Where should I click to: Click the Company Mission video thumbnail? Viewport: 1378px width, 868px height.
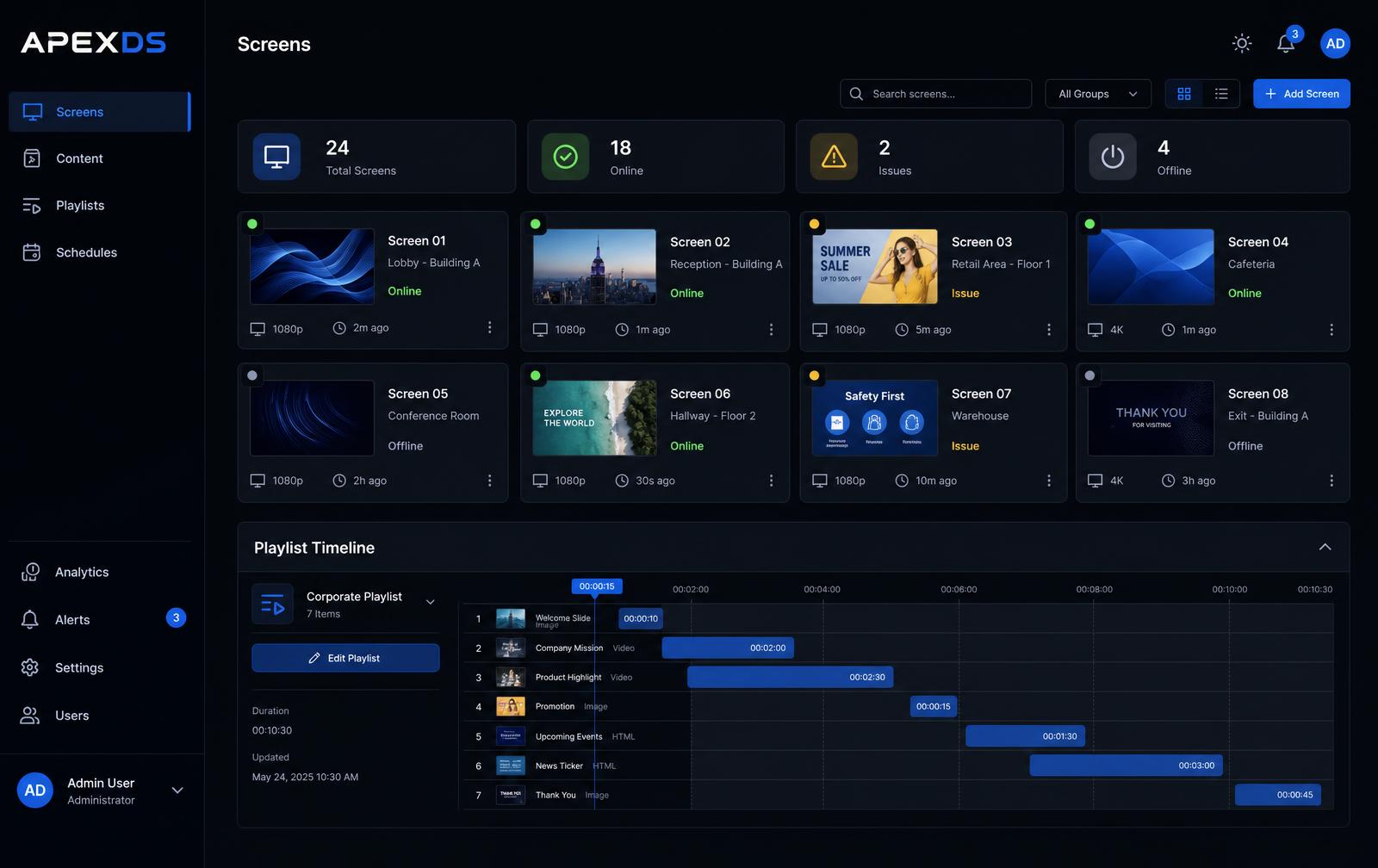tap(511, 648)
